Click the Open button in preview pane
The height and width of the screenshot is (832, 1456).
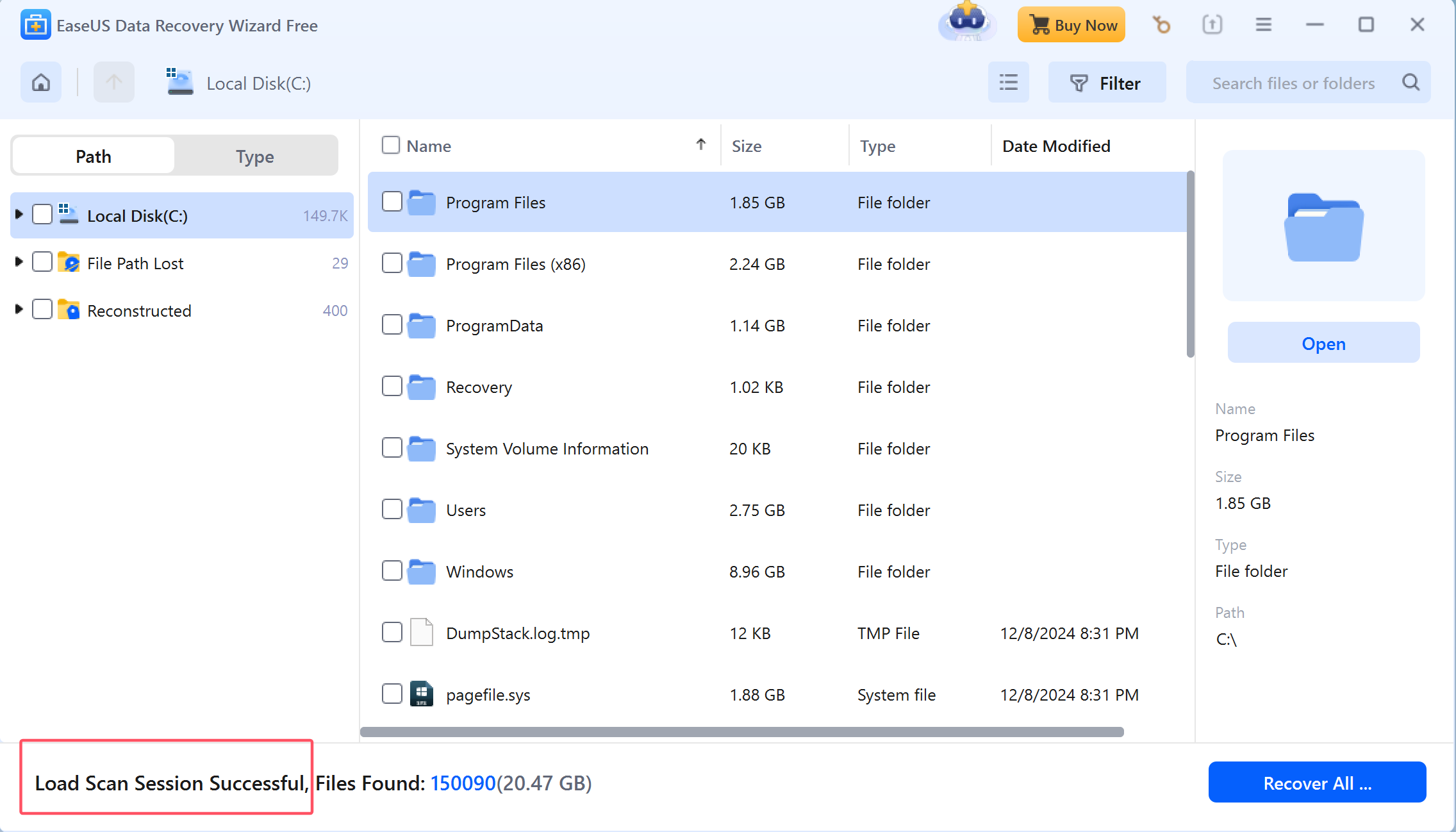[x=1324, y=344]
